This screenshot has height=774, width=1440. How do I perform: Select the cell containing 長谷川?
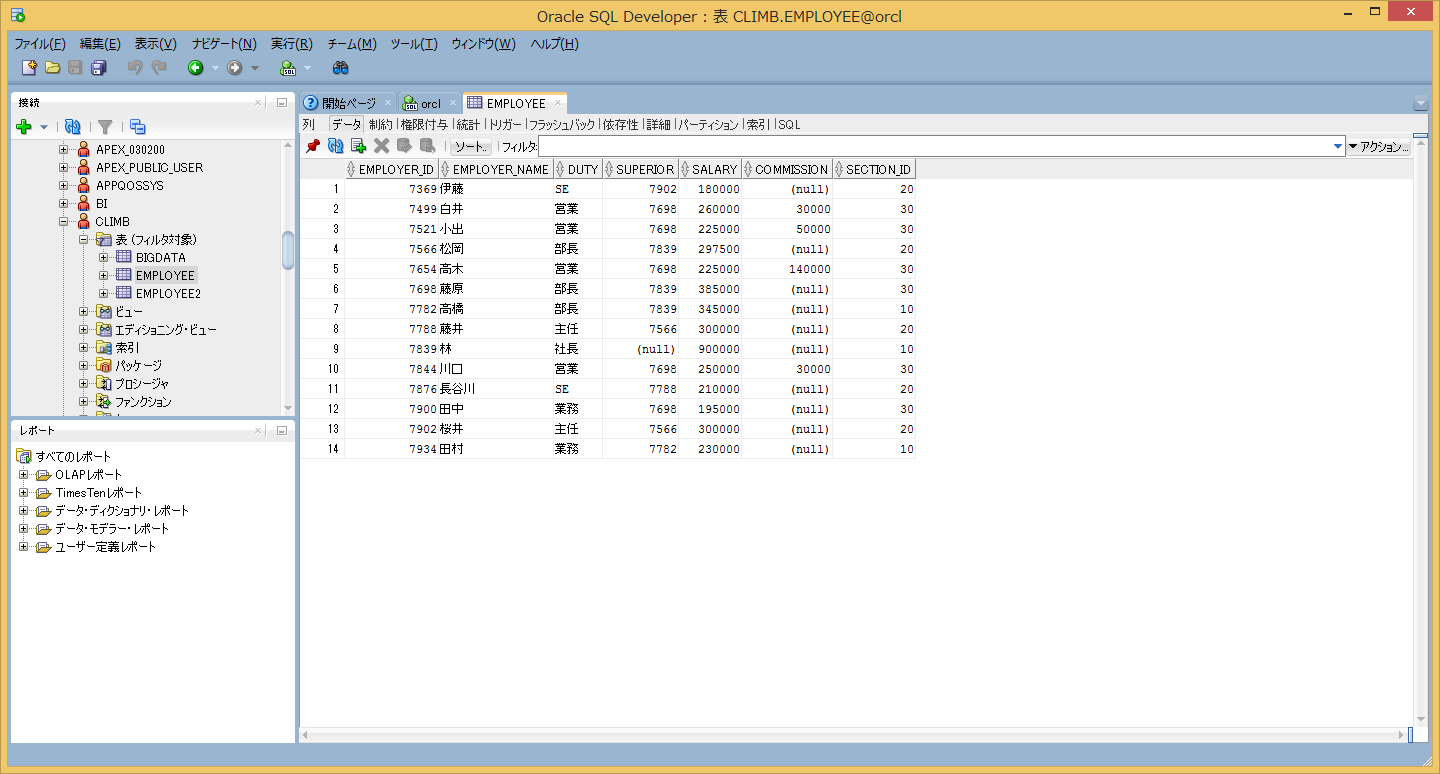(495, 389)
